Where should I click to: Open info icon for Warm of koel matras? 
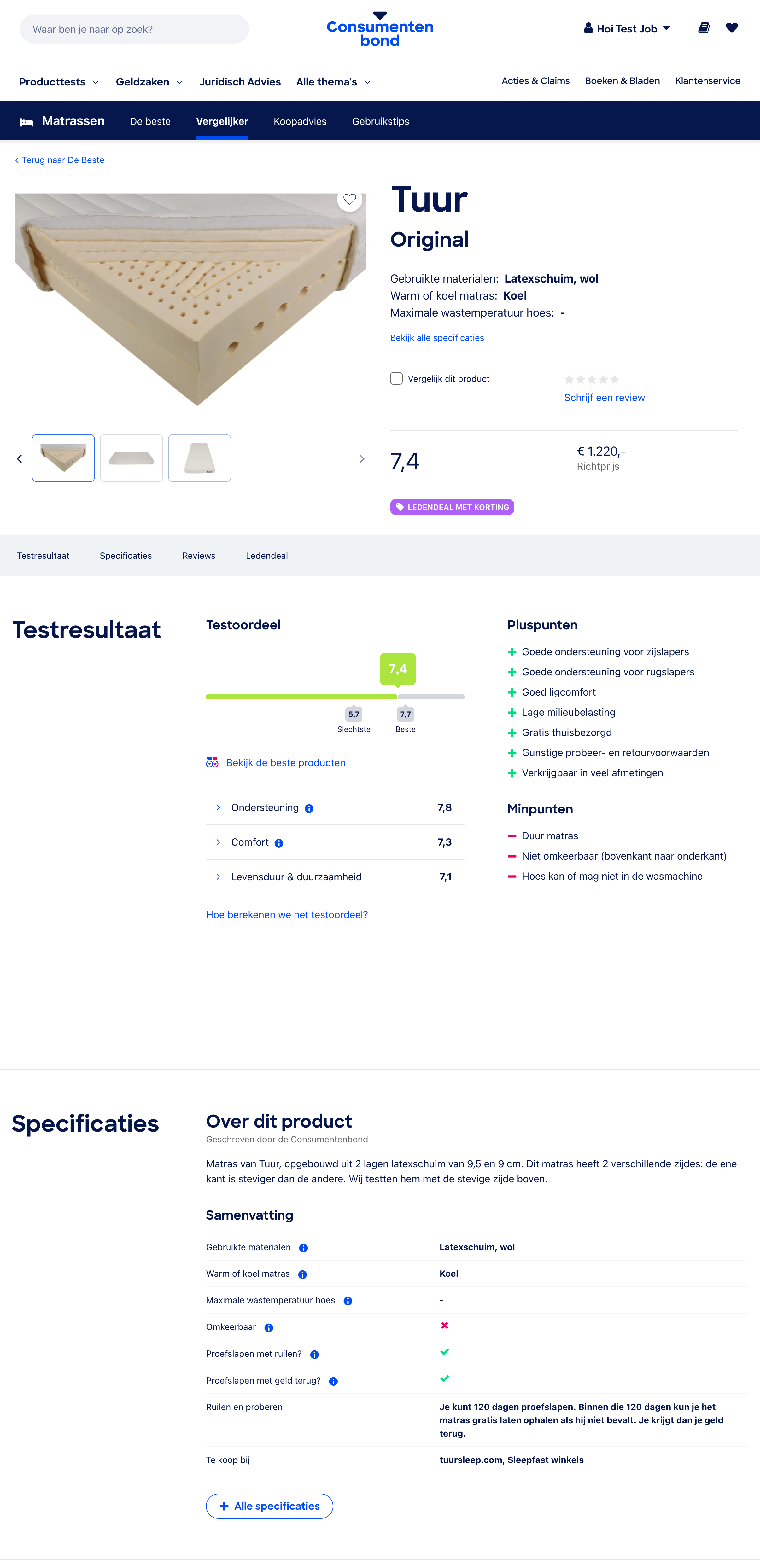pos(303,1274)
